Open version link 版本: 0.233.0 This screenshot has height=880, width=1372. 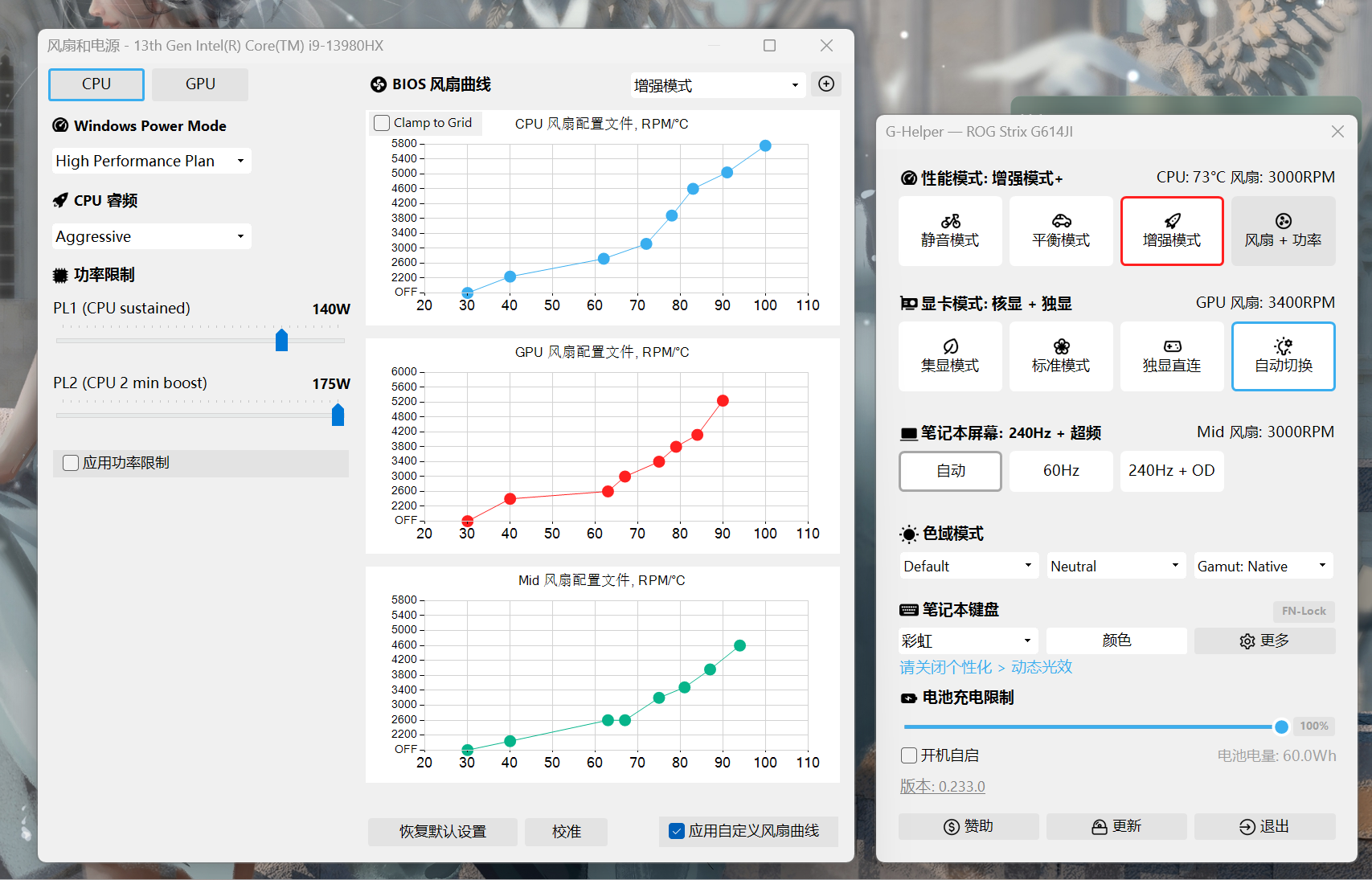click(x=942, y=786)
